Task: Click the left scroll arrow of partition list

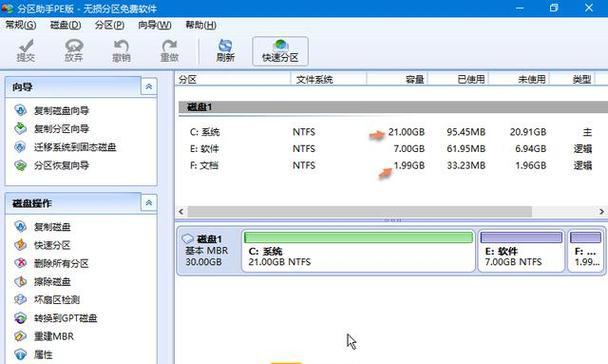Action: 181,212
